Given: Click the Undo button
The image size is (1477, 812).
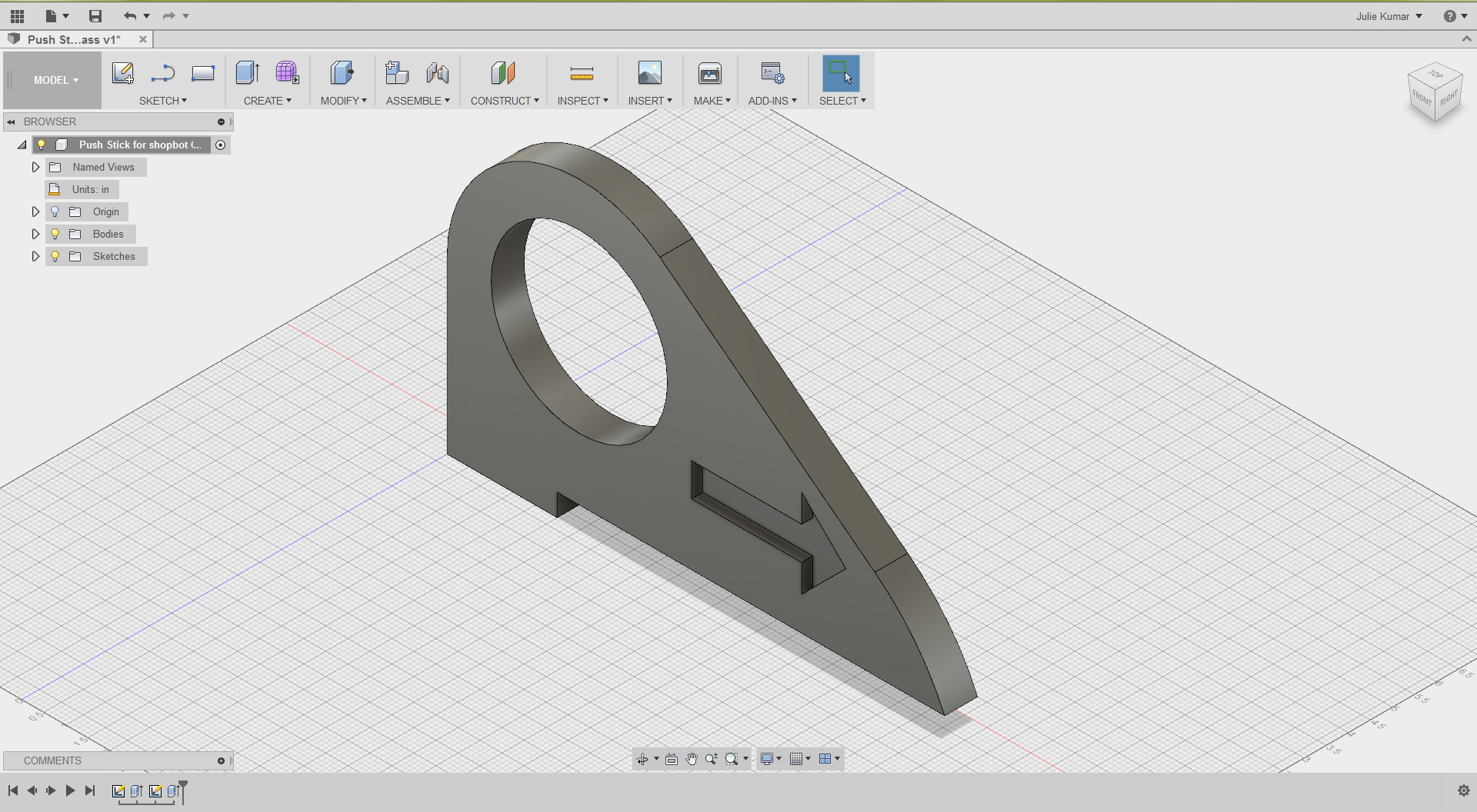Looking at the screenshot, I should click(x=128, y=15).
